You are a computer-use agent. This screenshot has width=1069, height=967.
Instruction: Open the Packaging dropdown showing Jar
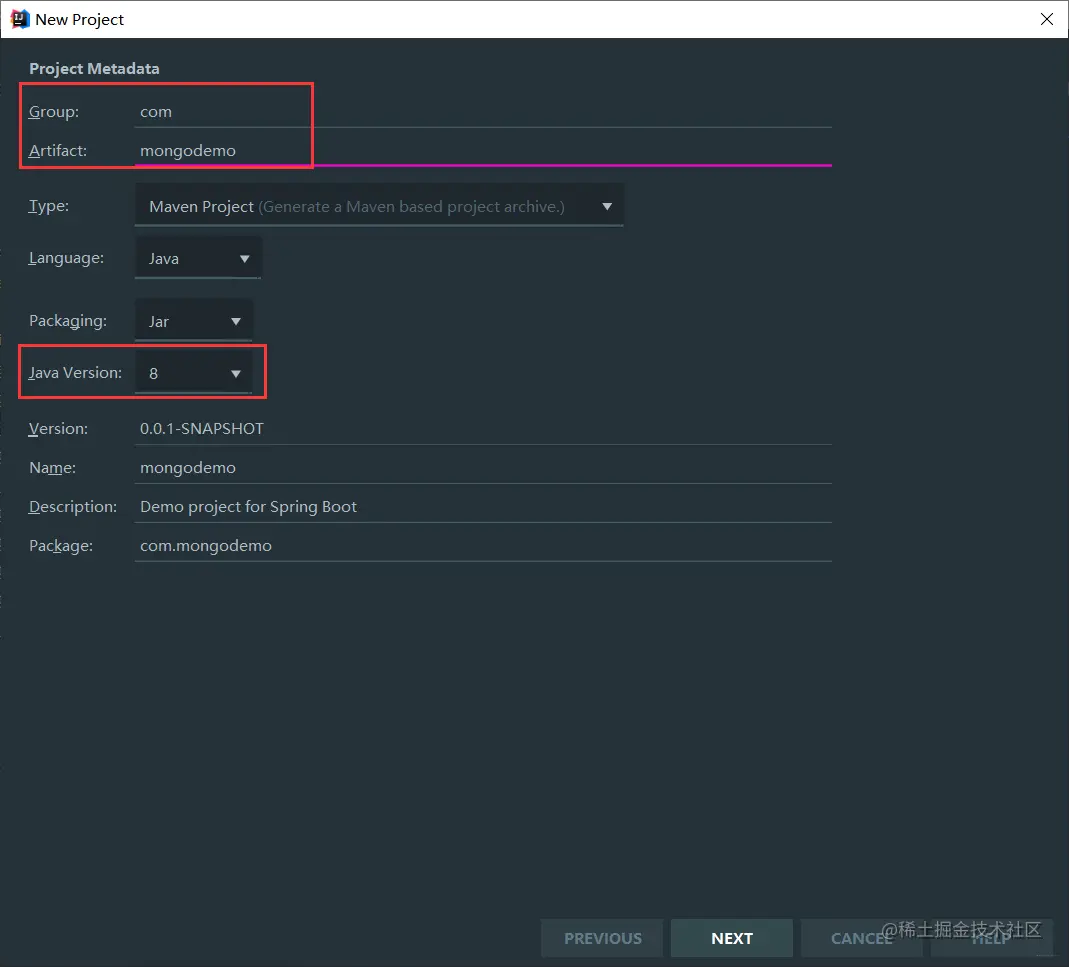(x=194, y=321)
